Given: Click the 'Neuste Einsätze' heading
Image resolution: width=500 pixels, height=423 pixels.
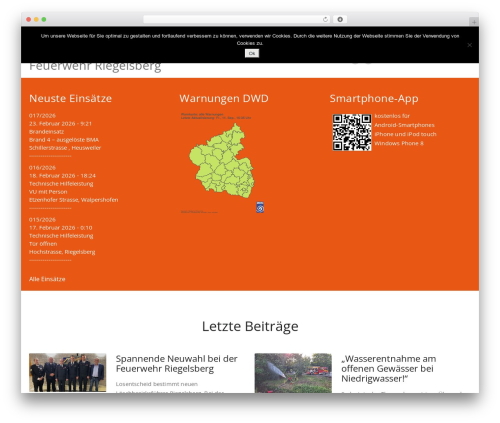Looking at the screenshot, I should point(70,98).
